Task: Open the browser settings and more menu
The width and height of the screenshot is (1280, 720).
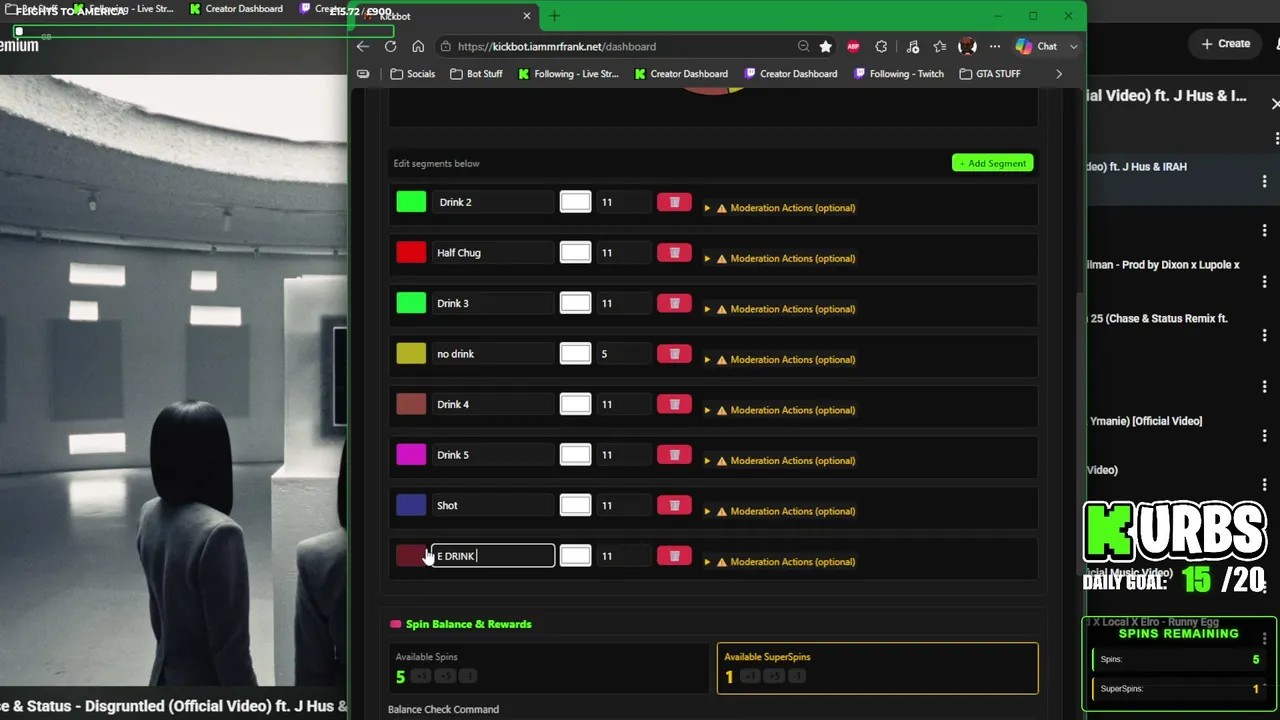Action: point(994,46)
